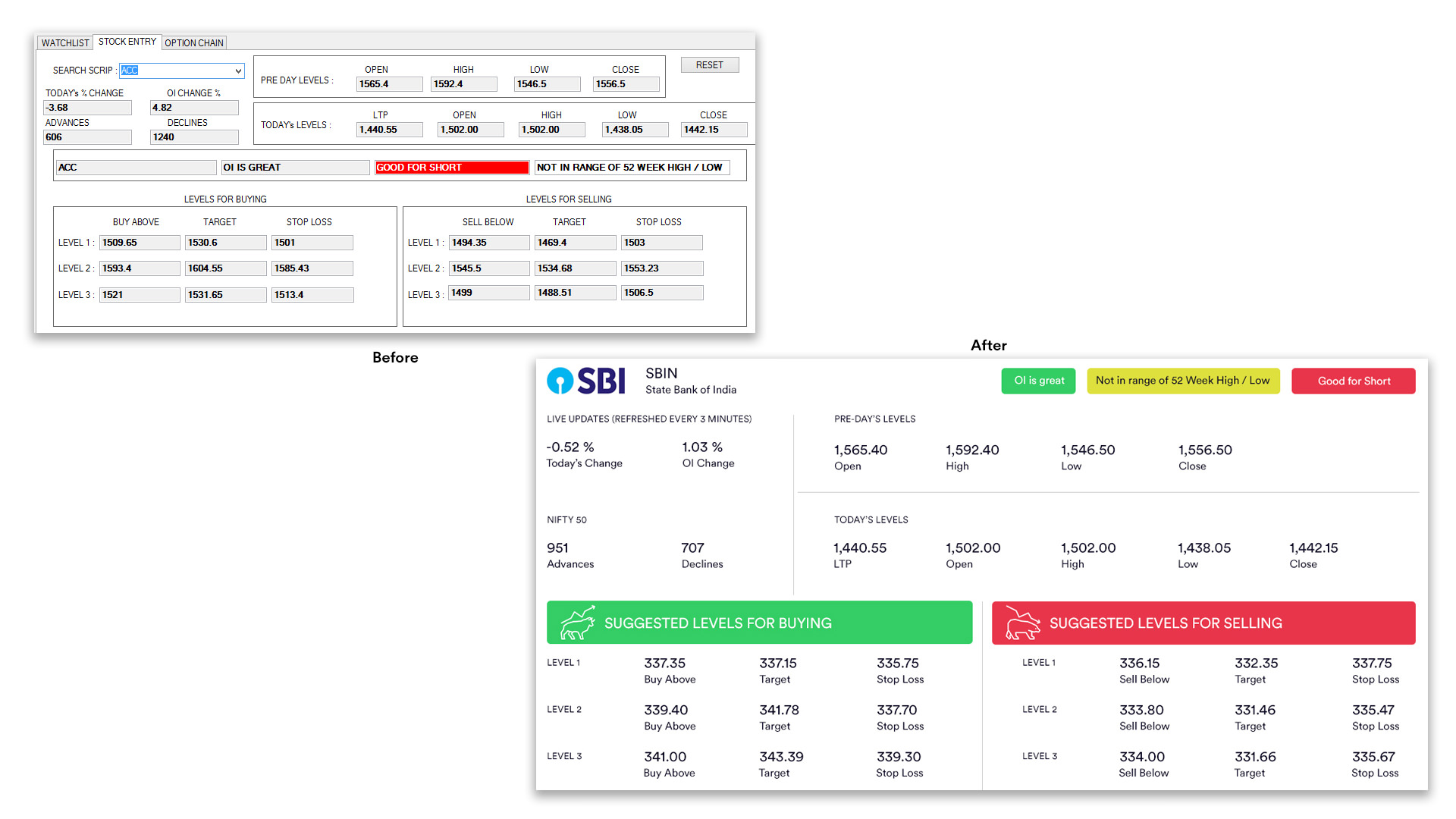Select the STOCK ENTRY tab
Viewport: 1456px width, 819px height.
tap(127, 42)
